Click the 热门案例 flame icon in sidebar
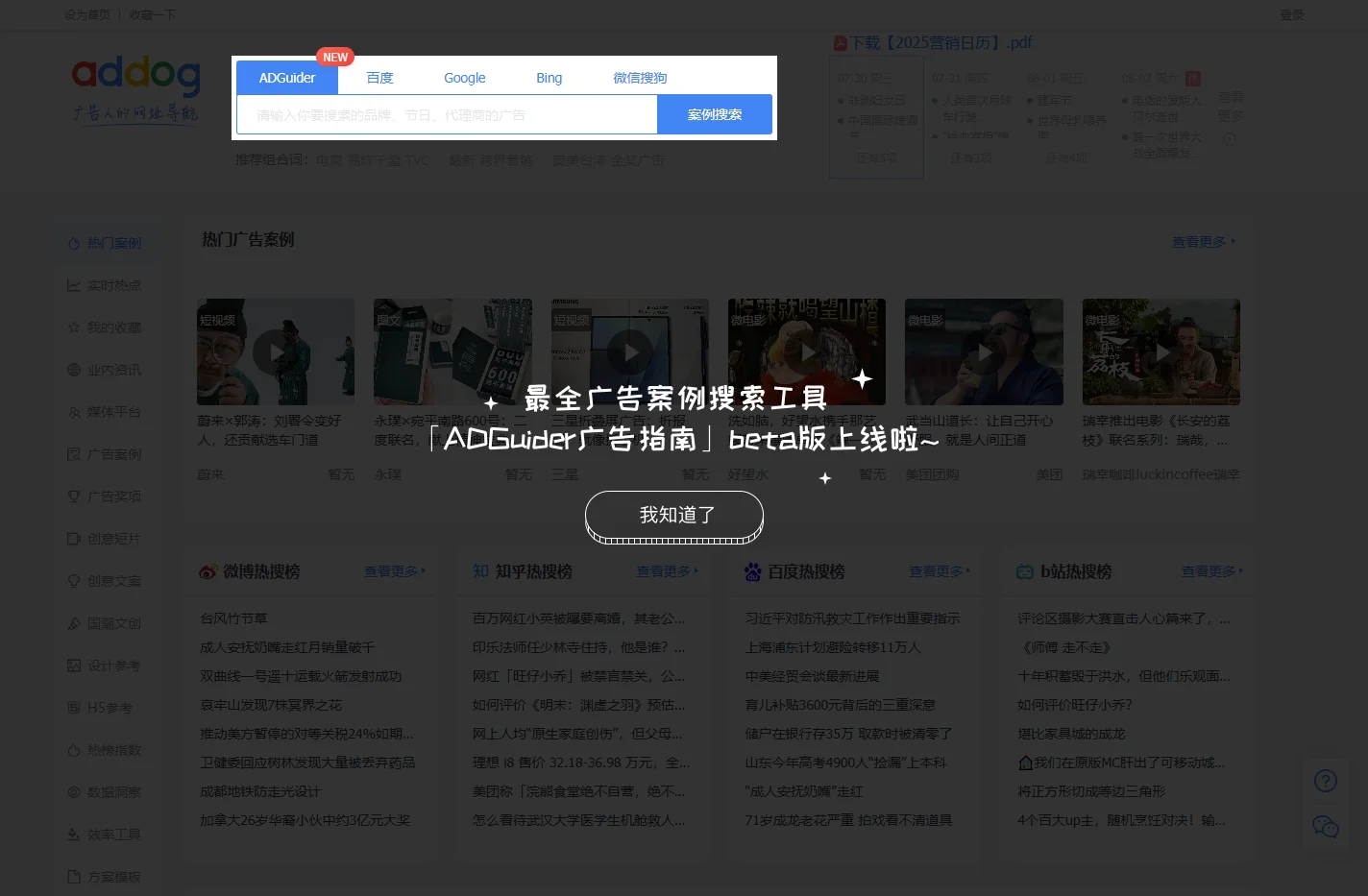This screenshot has width=1368, height=896. click(x=74, y=243)
